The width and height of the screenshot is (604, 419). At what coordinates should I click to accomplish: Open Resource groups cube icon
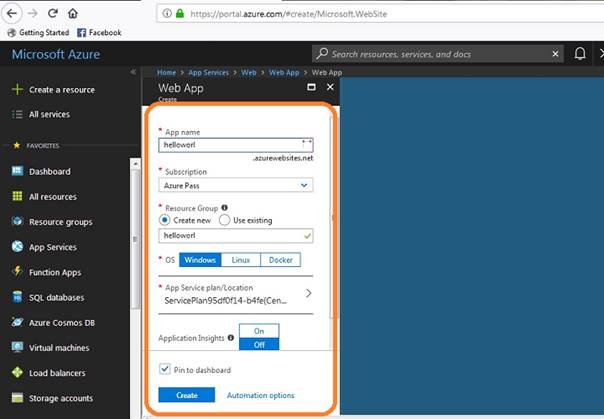[17, 221]
